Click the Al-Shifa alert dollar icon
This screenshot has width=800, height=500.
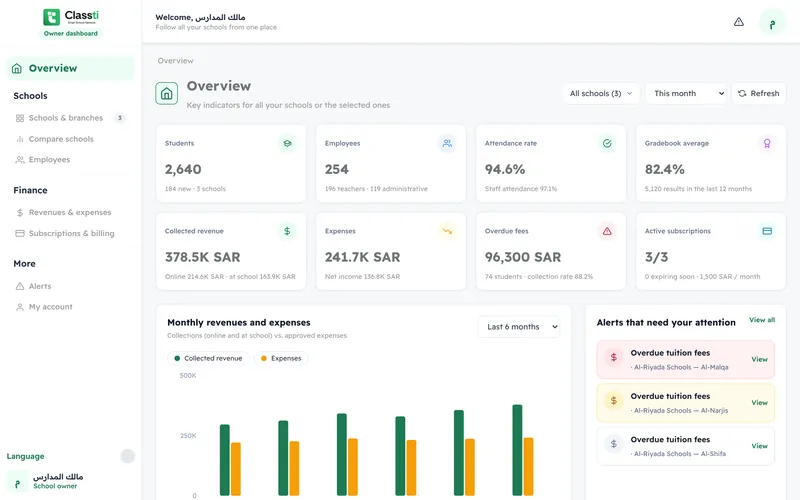pos(614,444)
